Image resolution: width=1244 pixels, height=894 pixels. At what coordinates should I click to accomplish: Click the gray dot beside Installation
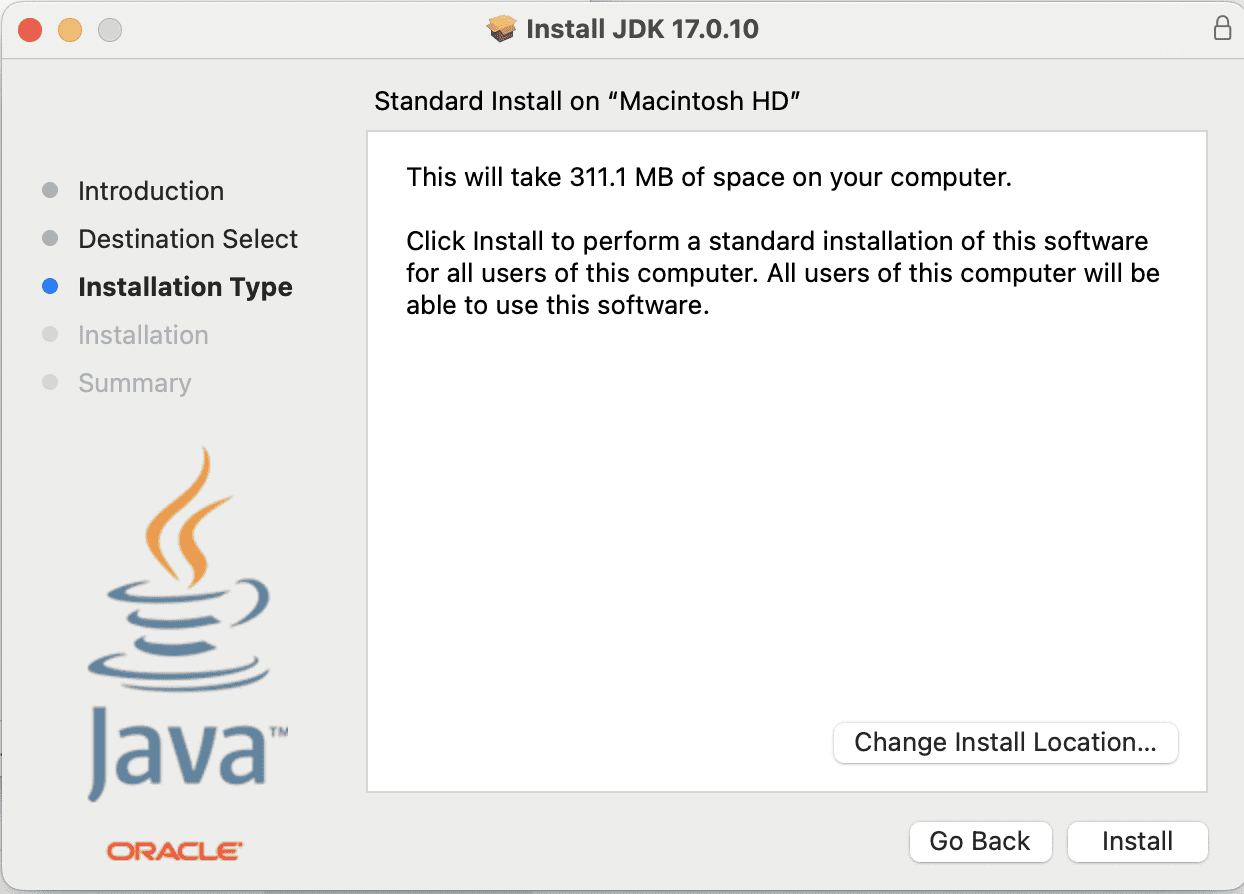[x=50, y=335]
